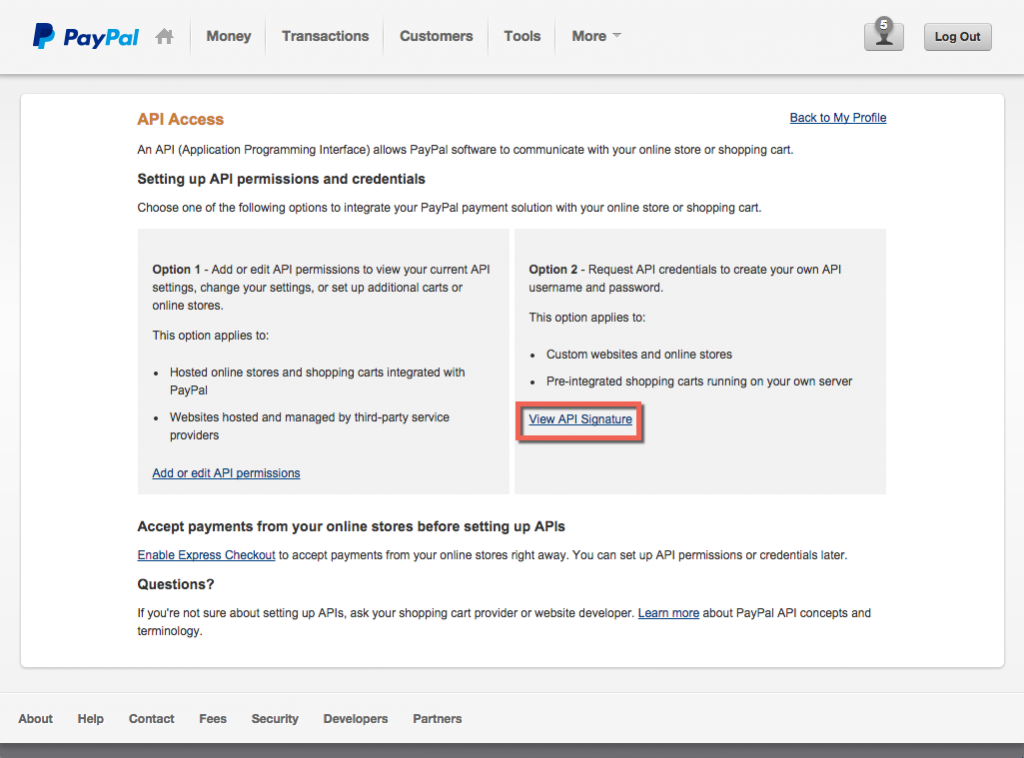Open notifications showing 5 alerts
Viewport: 1024px width, 758px height.
[x=883, y=36]
